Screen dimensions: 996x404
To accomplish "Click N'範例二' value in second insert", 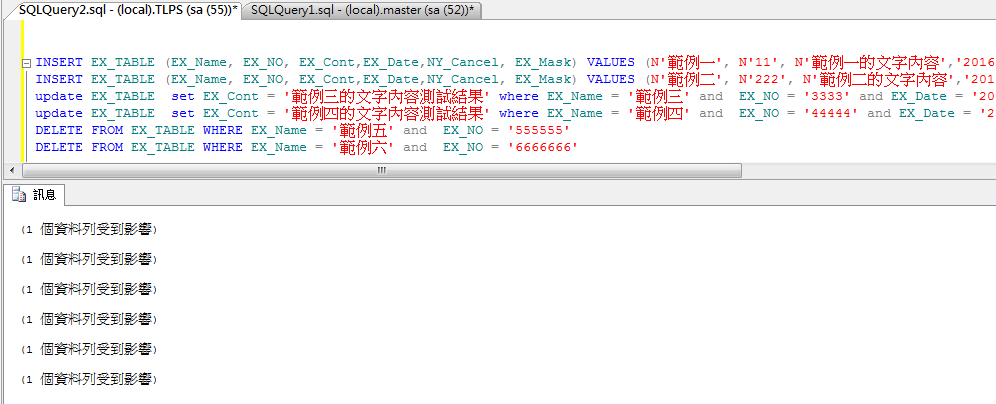I will point(686,79).
